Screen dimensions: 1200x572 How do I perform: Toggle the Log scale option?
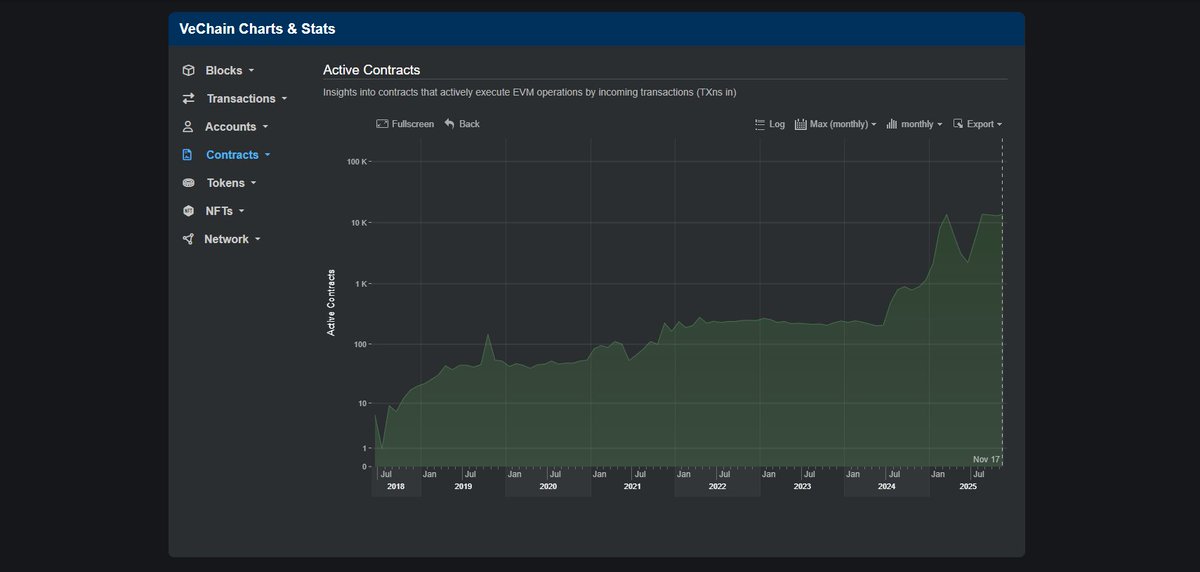click(x=770, y=124)
